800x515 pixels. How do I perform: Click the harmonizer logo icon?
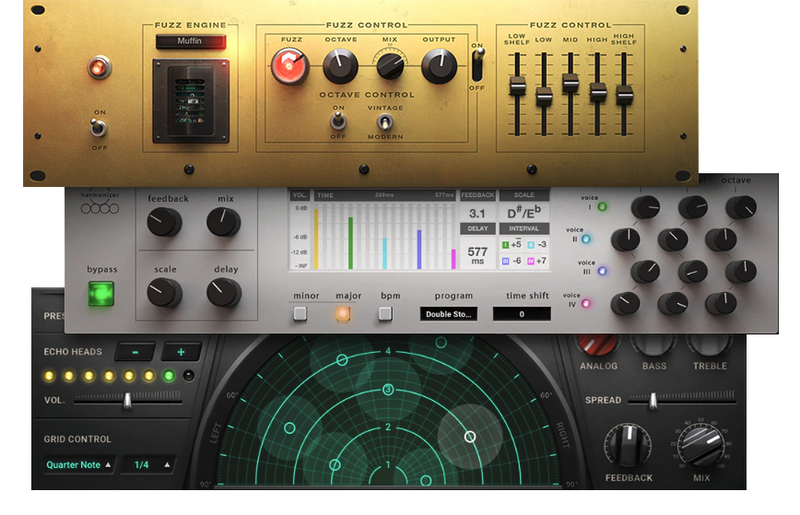coord(100,208)
